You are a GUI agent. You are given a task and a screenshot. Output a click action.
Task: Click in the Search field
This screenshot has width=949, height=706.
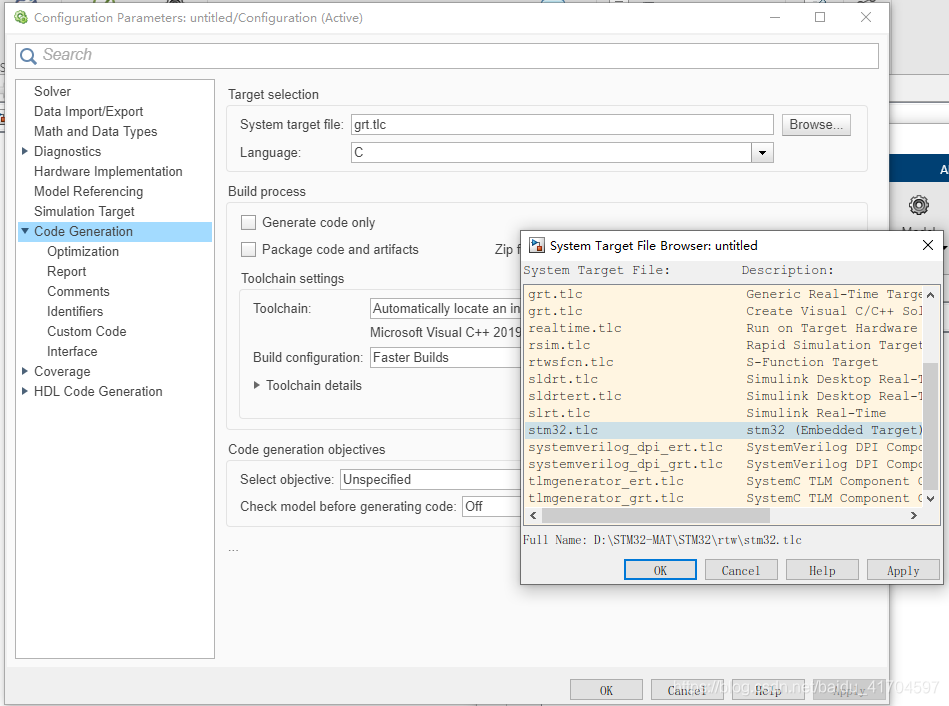pos(447,55)
